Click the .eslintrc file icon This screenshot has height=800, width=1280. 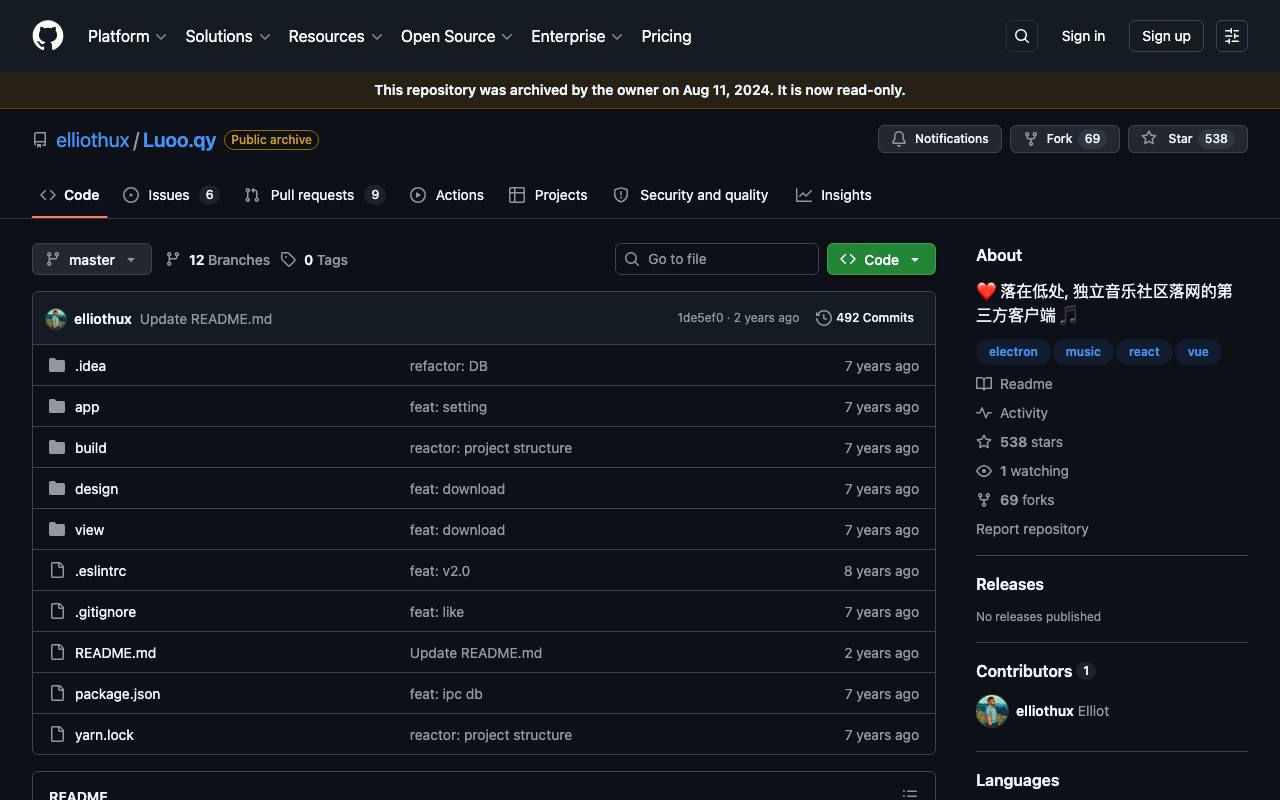(57, 571)
